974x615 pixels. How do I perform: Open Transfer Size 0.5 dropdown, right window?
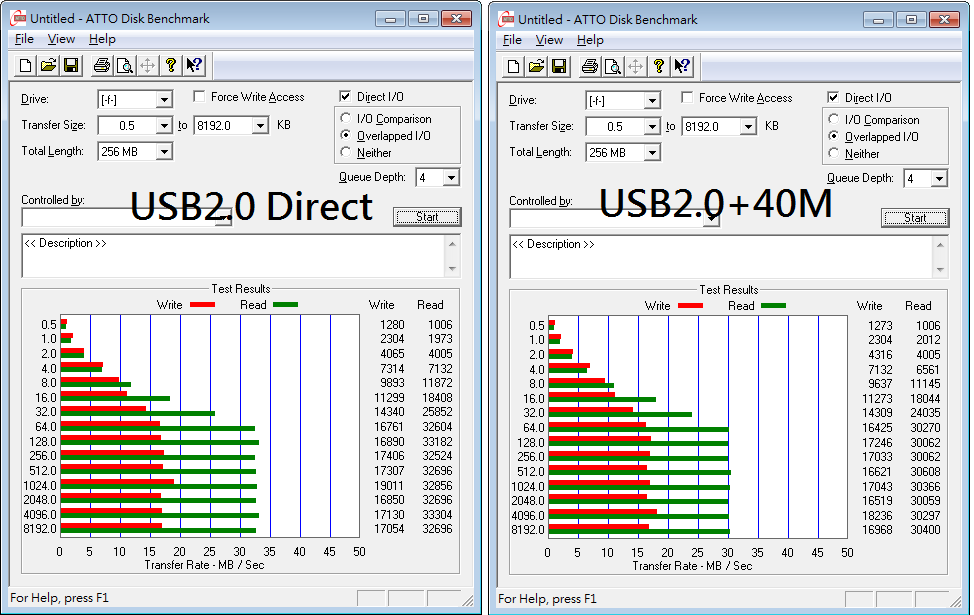pyautogui.click(x=652, y=127)
